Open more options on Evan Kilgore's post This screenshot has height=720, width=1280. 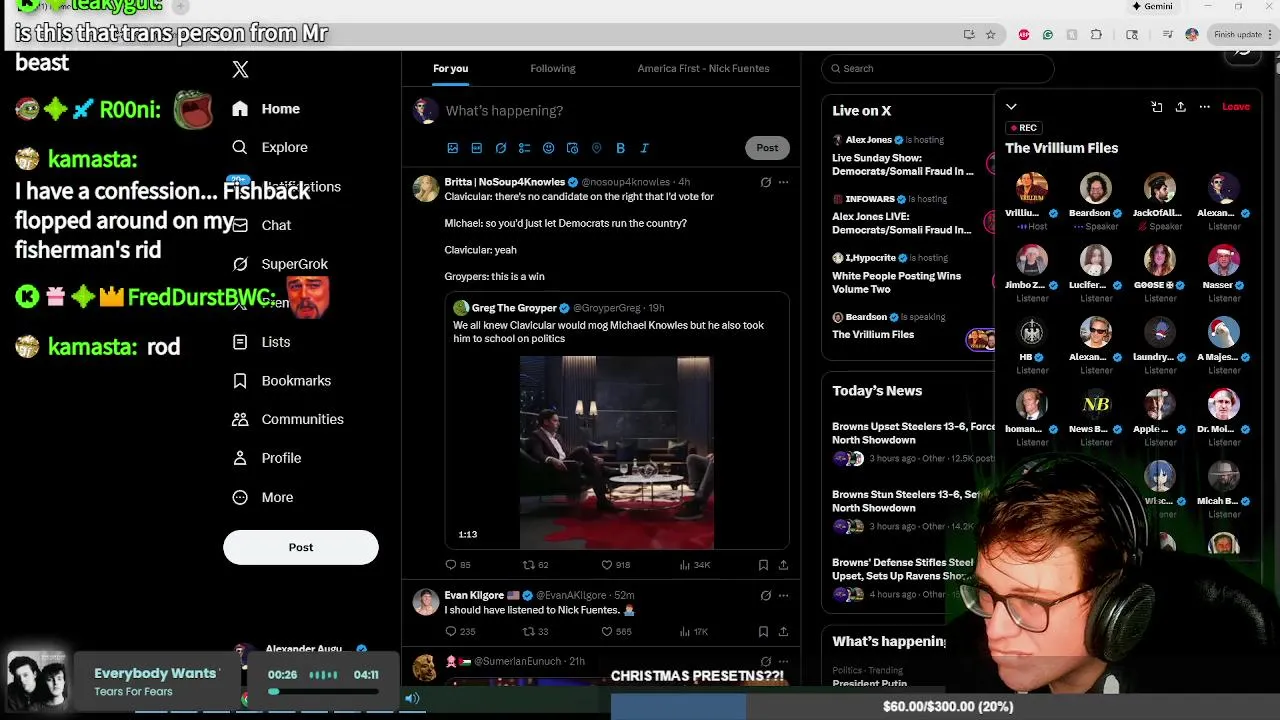[x=783, y=595]
